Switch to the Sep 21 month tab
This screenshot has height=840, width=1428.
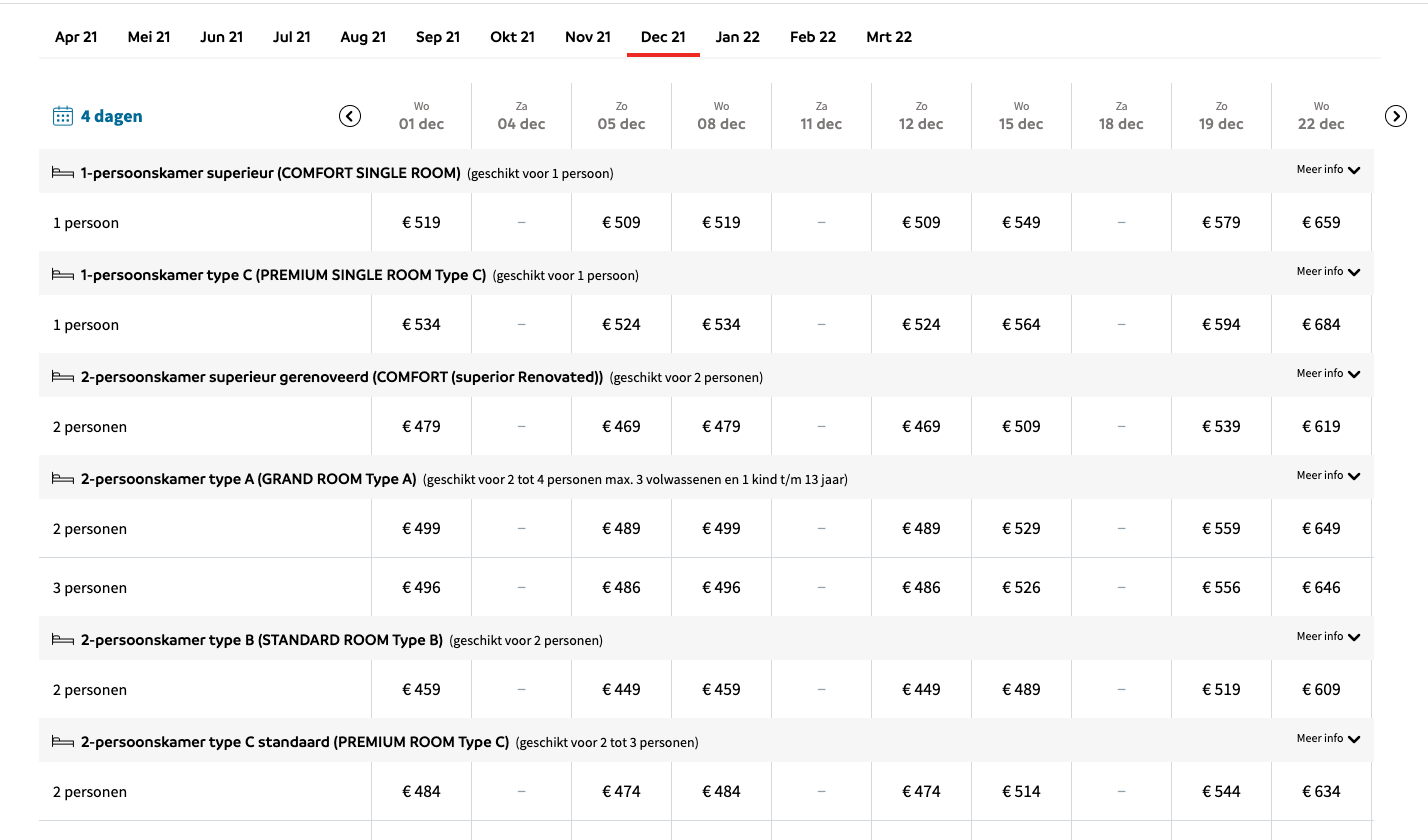coord(438,37)
